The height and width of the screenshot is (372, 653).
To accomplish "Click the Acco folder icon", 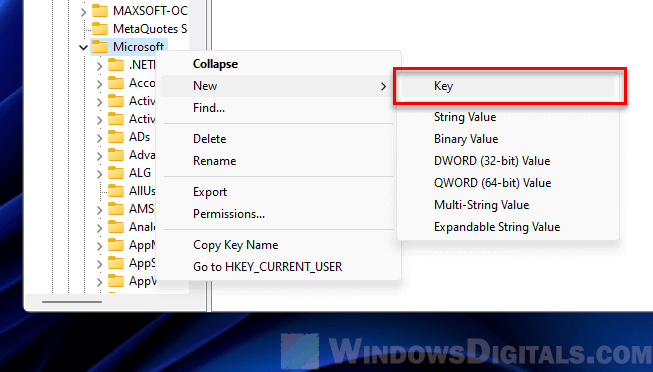I will 116,83.
